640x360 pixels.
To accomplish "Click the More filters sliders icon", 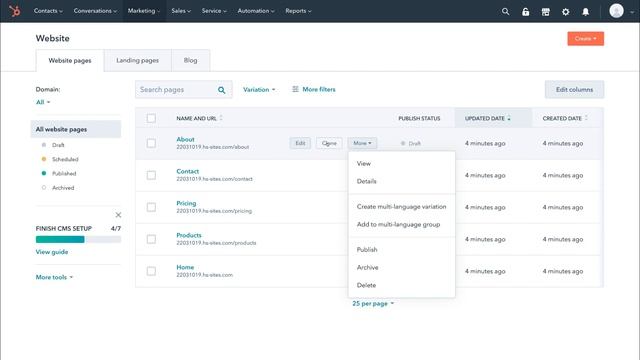I will point(295,89).
